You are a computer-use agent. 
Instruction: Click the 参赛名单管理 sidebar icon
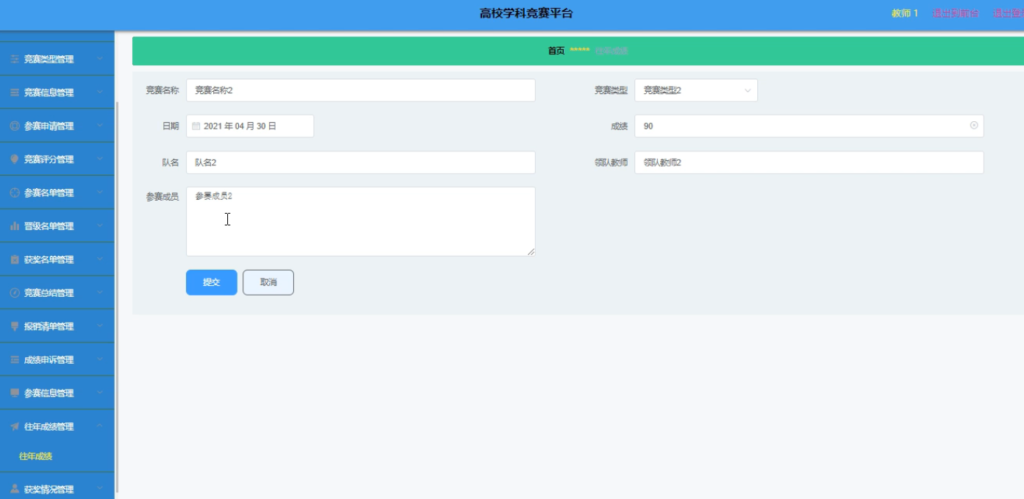pyautogui.click(x=14, y=193)
